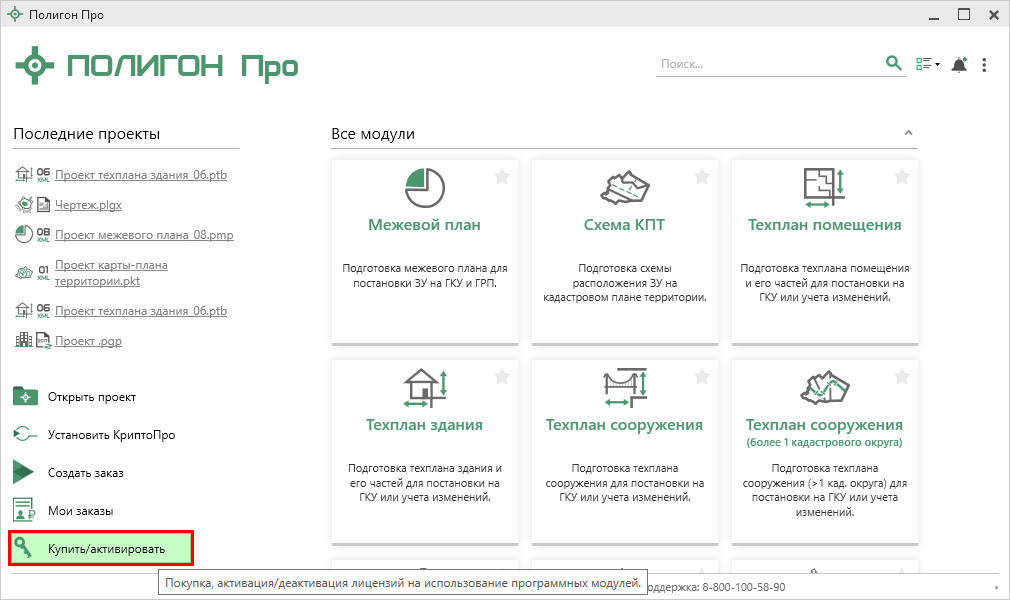Select Открыть проект in sidebar
This screenshot has height=600, width=1010.
91,397
